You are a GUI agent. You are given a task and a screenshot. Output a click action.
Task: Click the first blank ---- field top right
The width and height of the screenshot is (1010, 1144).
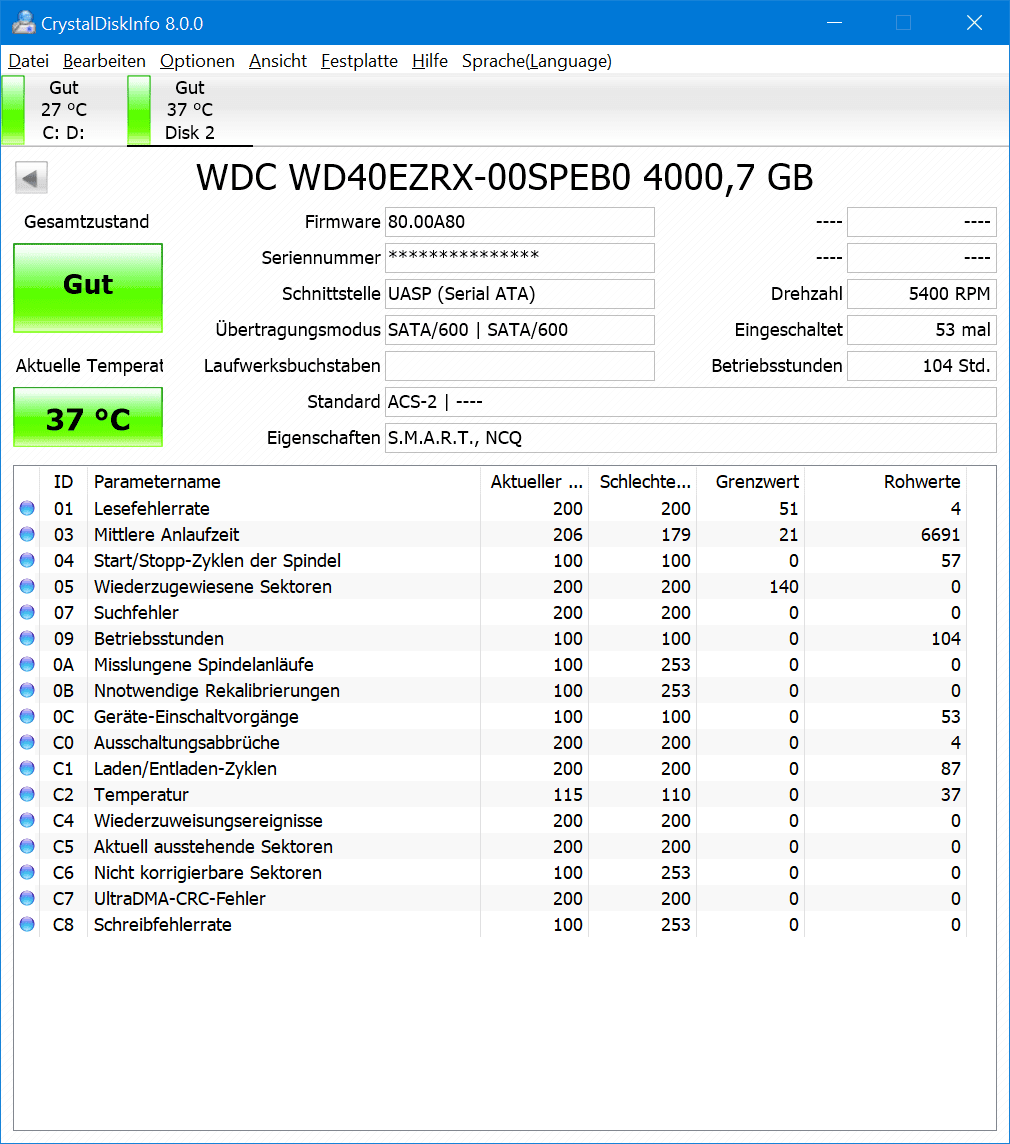(x=922, y=222)
